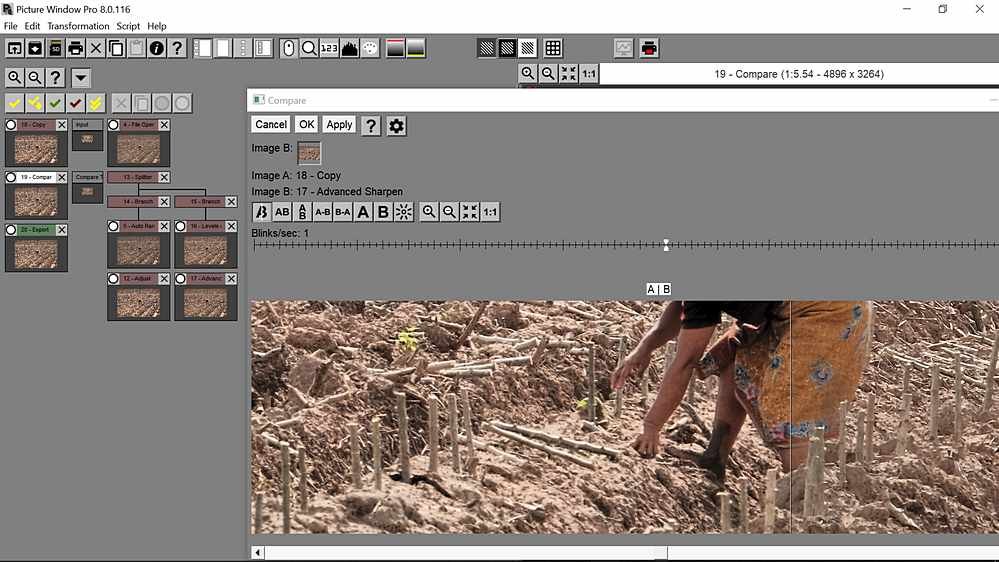Open the color palette tool in toolbar
Viewport: 999px width, 562px height.
[x=370, y=48]
